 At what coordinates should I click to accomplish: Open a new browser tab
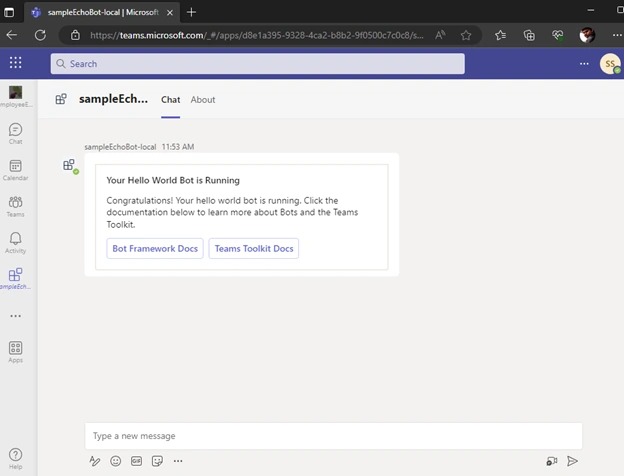(191, 12)
